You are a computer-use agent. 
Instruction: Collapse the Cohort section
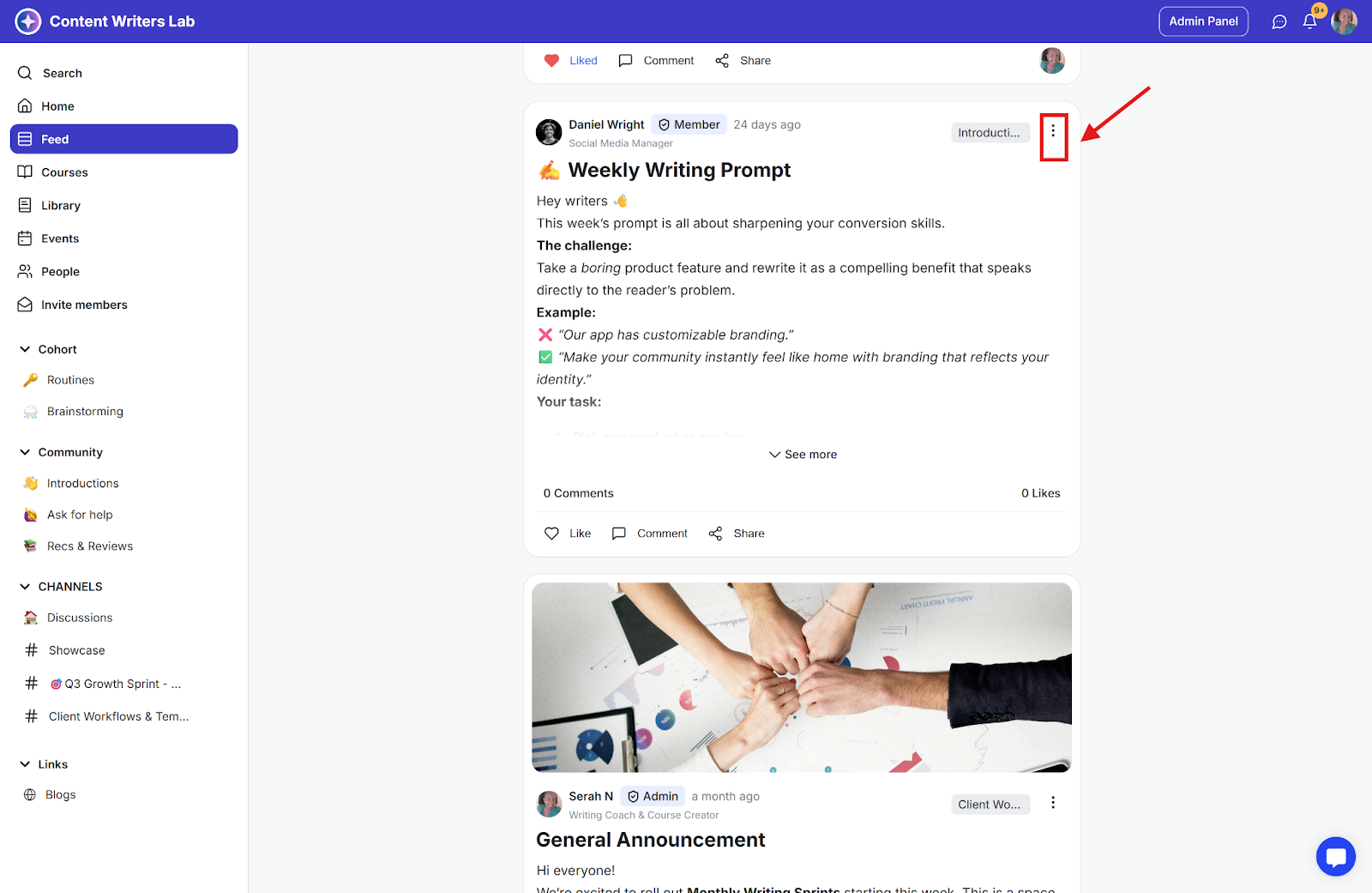pyautogui.click(x=25, y=349)
